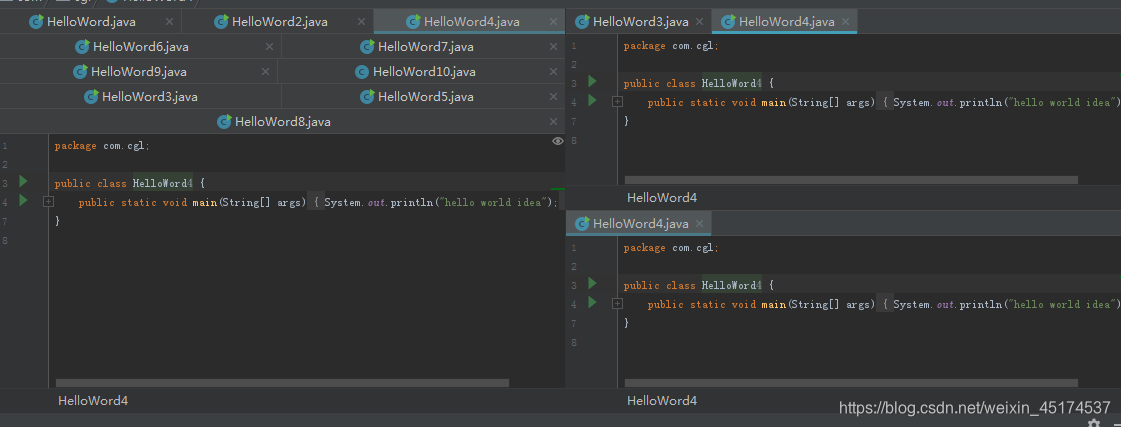Toggle the eye inspection icon in left editor

(558, 141)
